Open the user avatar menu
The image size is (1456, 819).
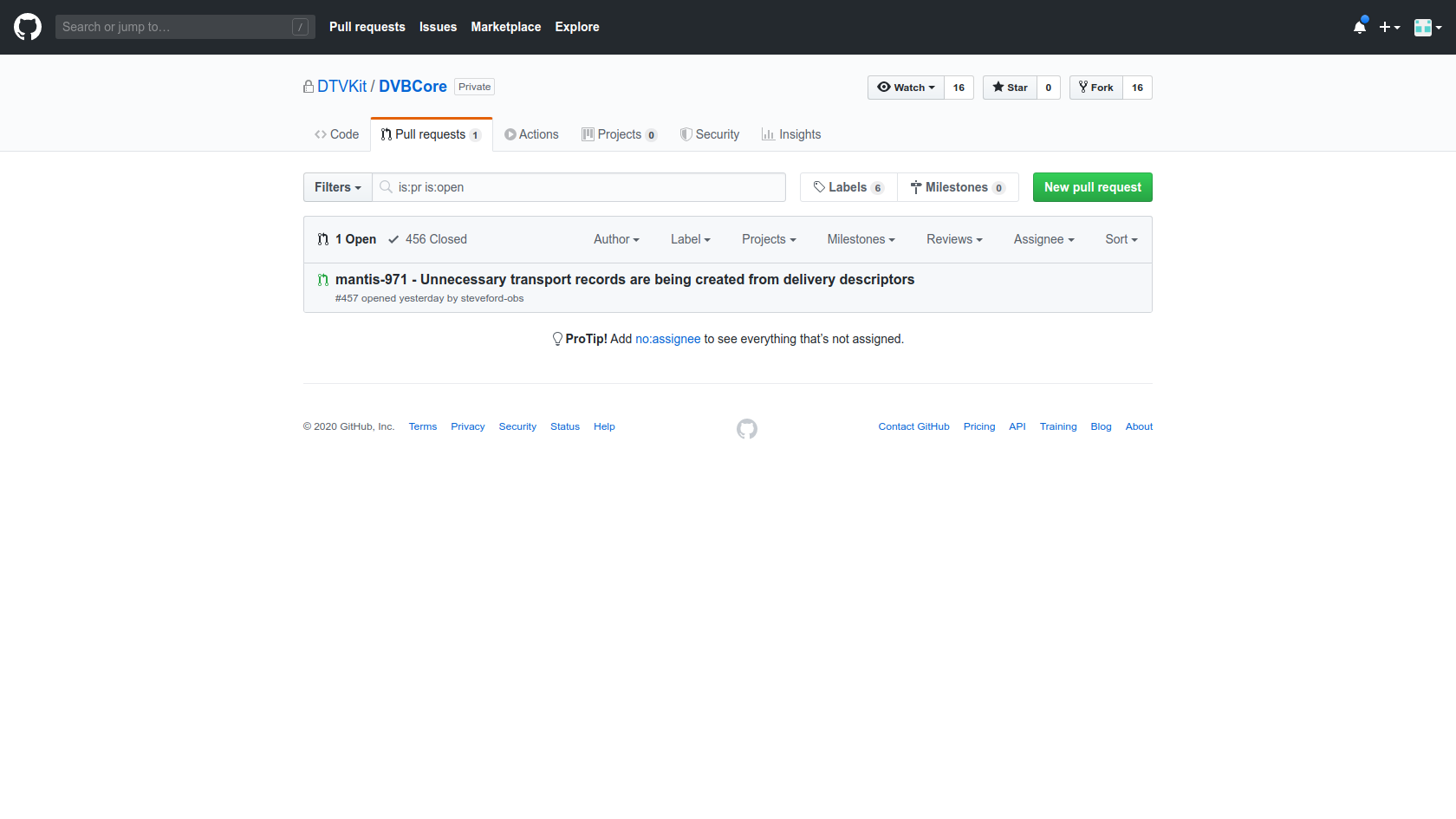(1427, 27)
